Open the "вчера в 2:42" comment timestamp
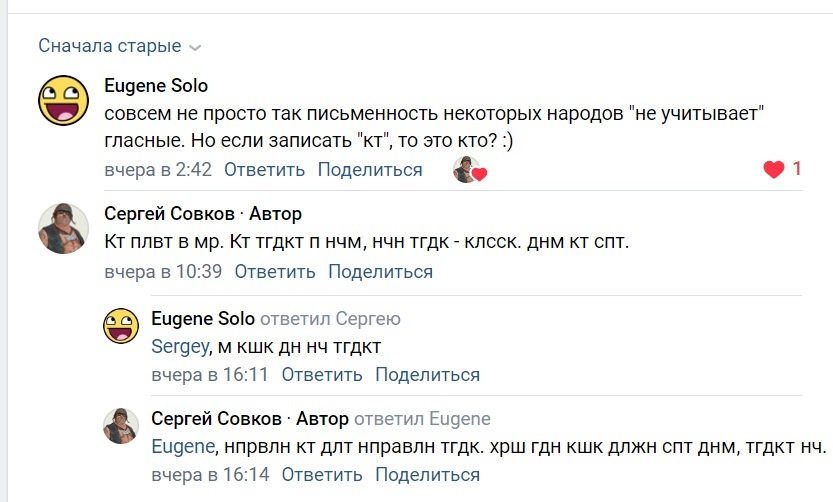 click(158, 170)
